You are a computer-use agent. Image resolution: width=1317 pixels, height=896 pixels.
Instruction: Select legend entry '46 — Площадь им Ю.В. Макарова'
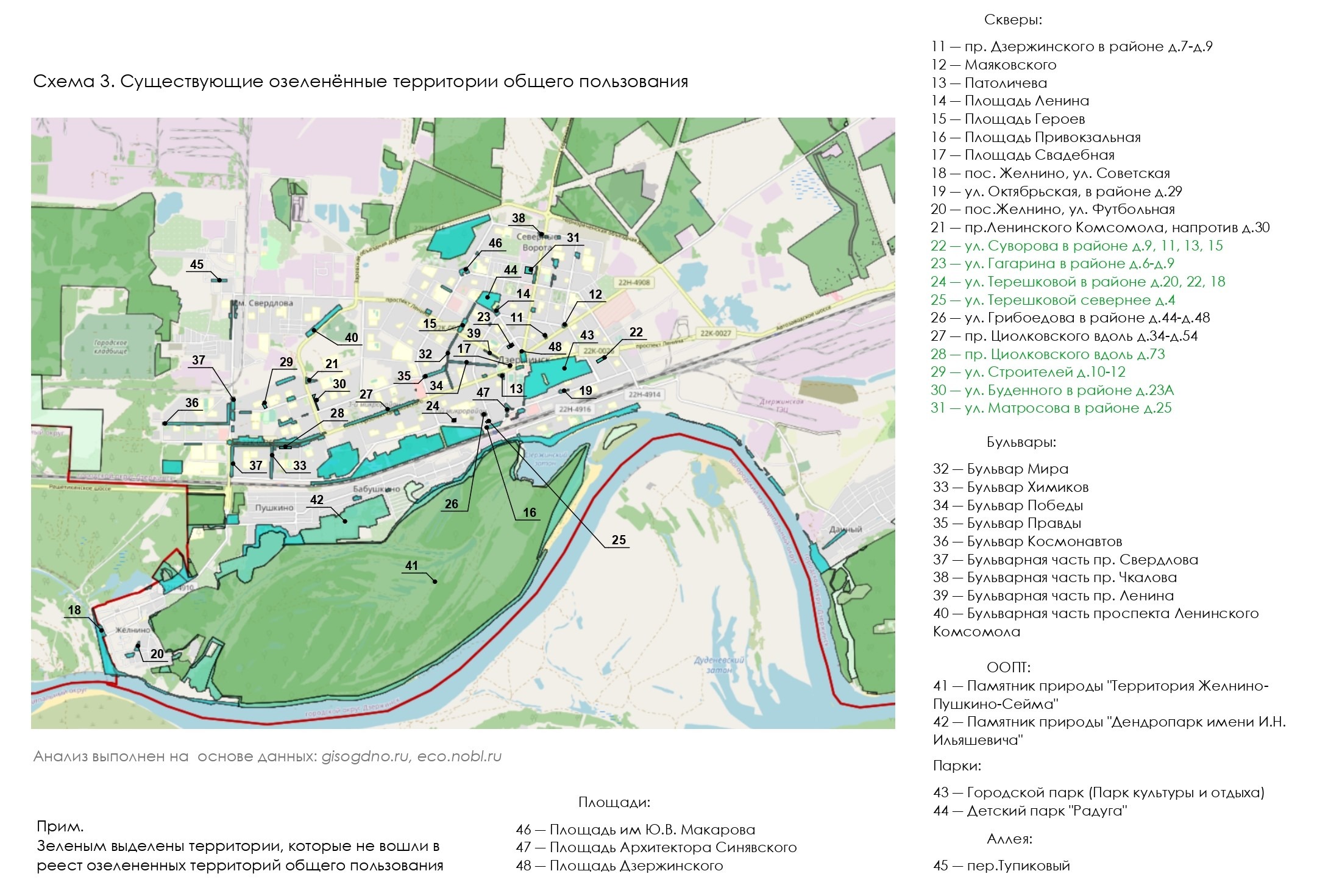pos(636,830)
